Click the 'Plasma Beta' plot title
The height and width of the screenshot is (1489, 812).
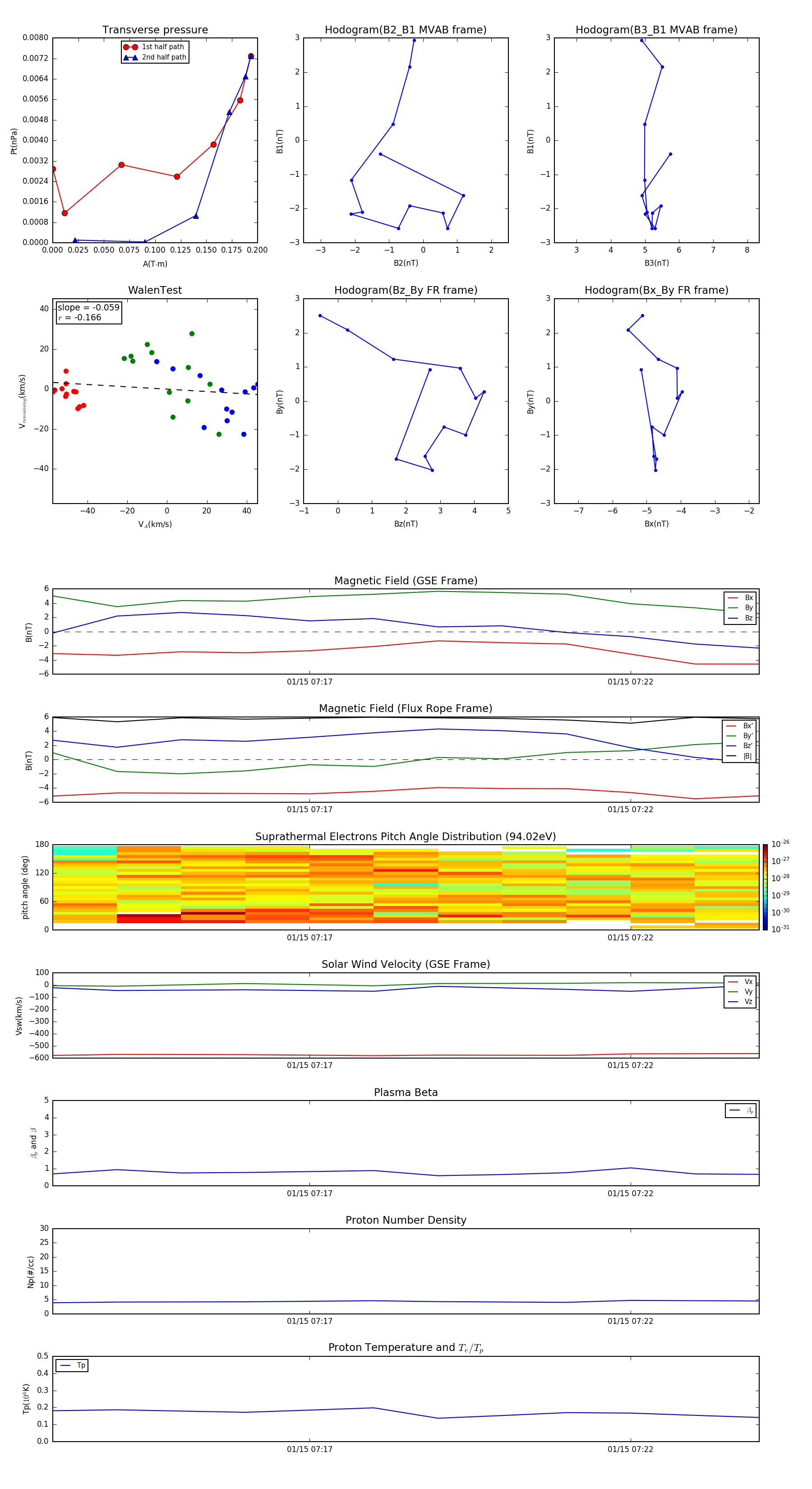click(x=406, y=1092)
